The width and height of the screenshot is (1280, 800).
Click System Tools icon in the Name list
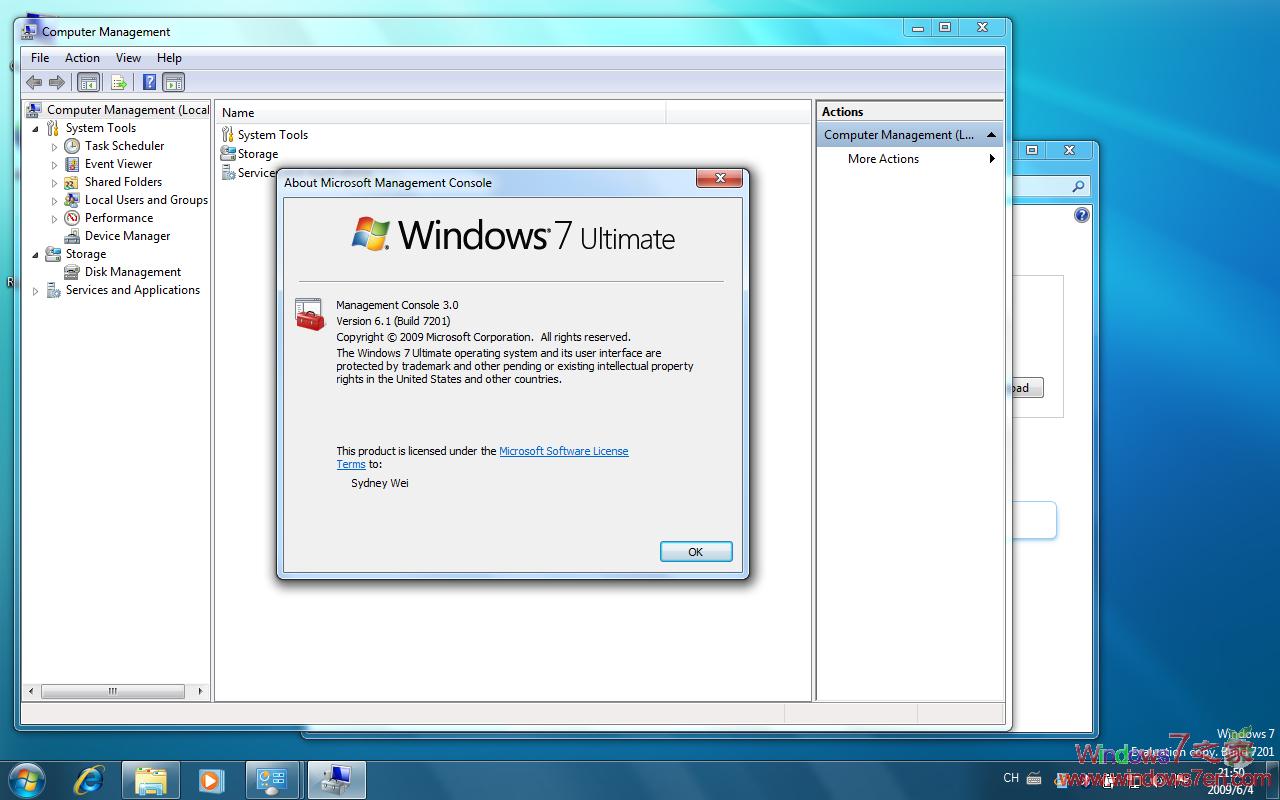tap(228, 134)
